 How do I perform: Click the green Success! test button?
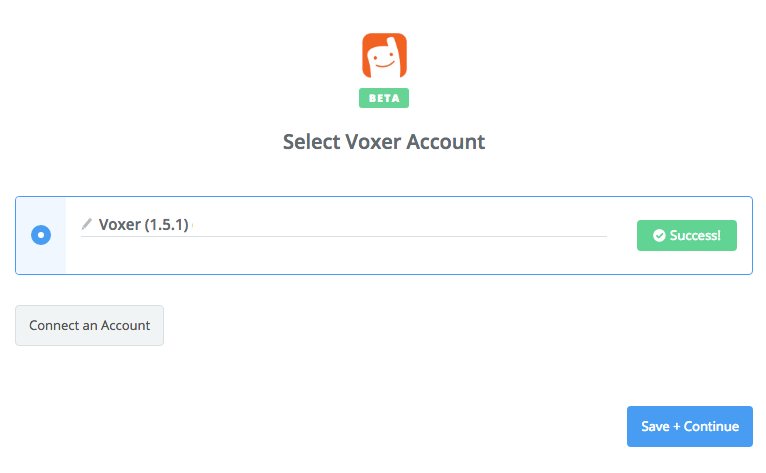687,236
